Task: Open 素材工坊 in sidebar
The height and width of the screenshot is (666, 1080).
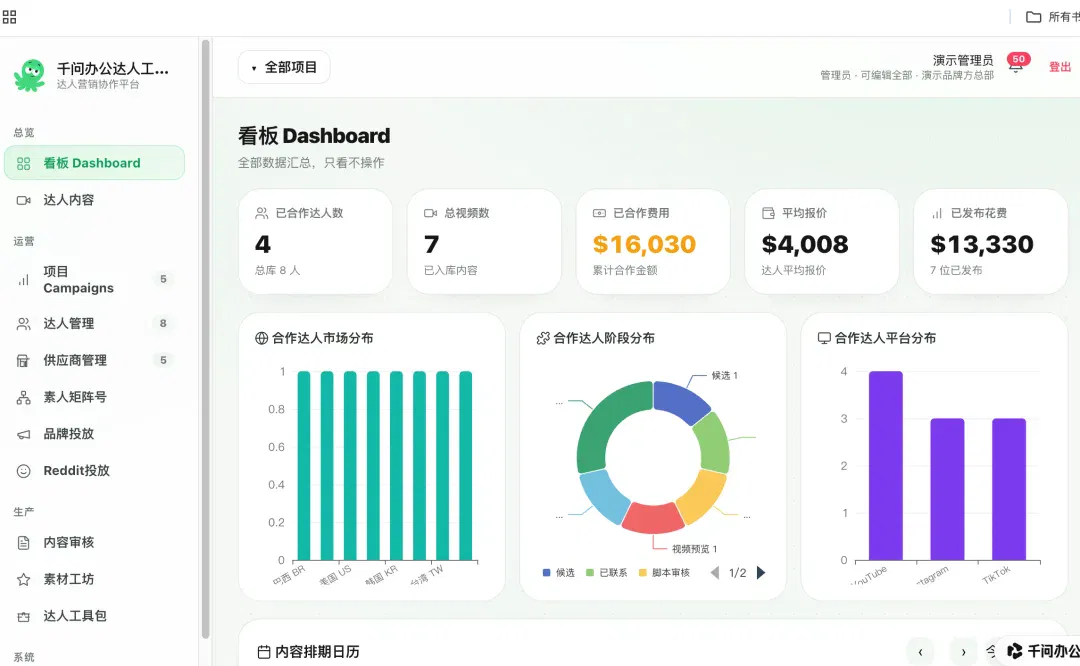Action: pyautogui.click(x=94, y=579)
